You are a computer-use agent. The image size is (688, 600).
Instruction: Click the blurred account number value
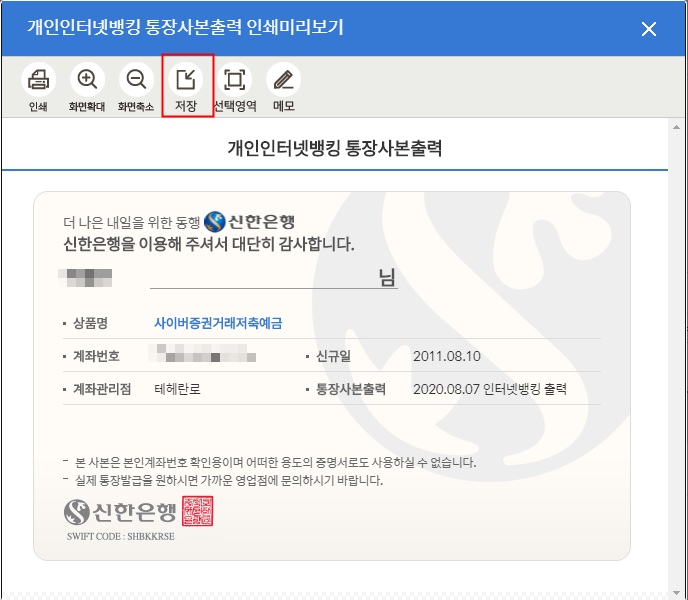202,353
